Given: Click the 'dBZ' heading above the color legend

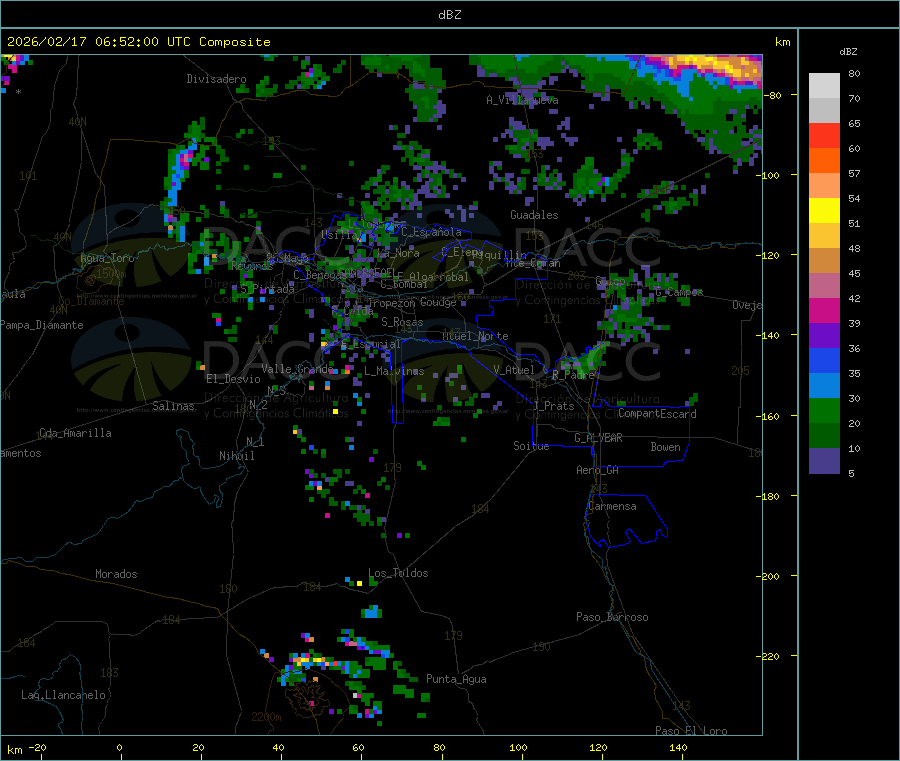Looking at the screenshot, I should tap(848, 52).
